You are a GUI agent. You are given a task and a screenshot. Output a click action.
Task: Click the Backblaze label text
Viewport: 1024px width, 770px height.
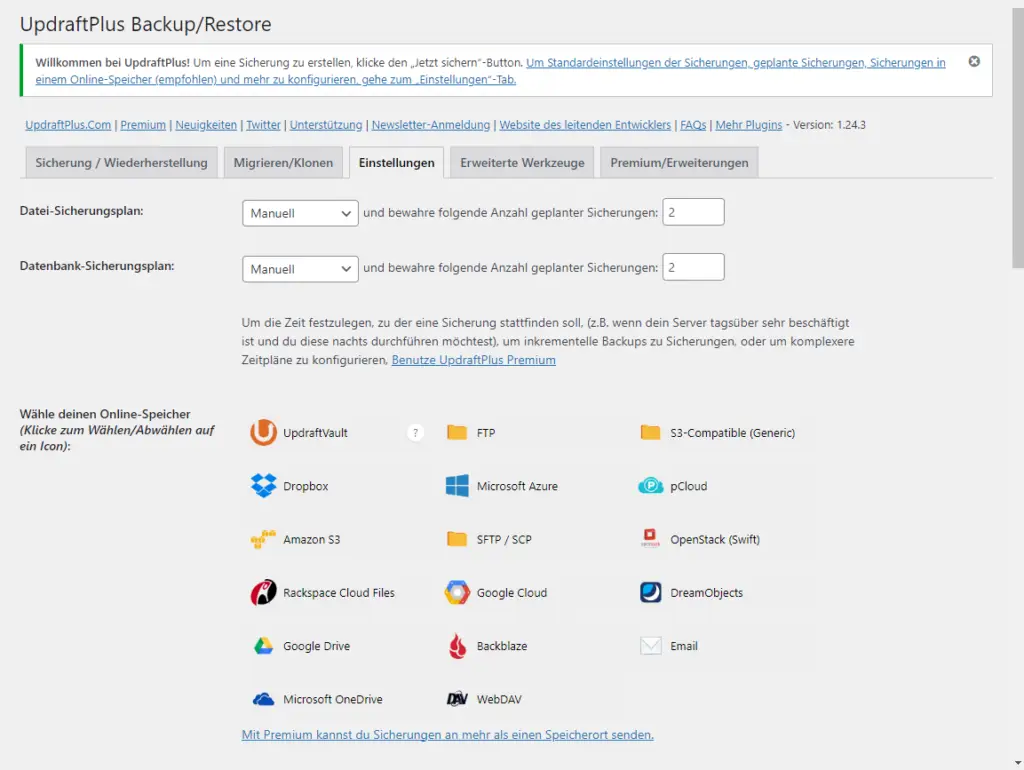[502, 646]
